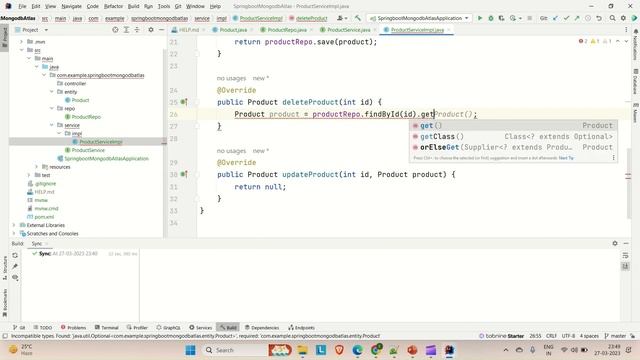Open Build panel settings gear
The image size is (640, 360).
(x=615, y=243)
